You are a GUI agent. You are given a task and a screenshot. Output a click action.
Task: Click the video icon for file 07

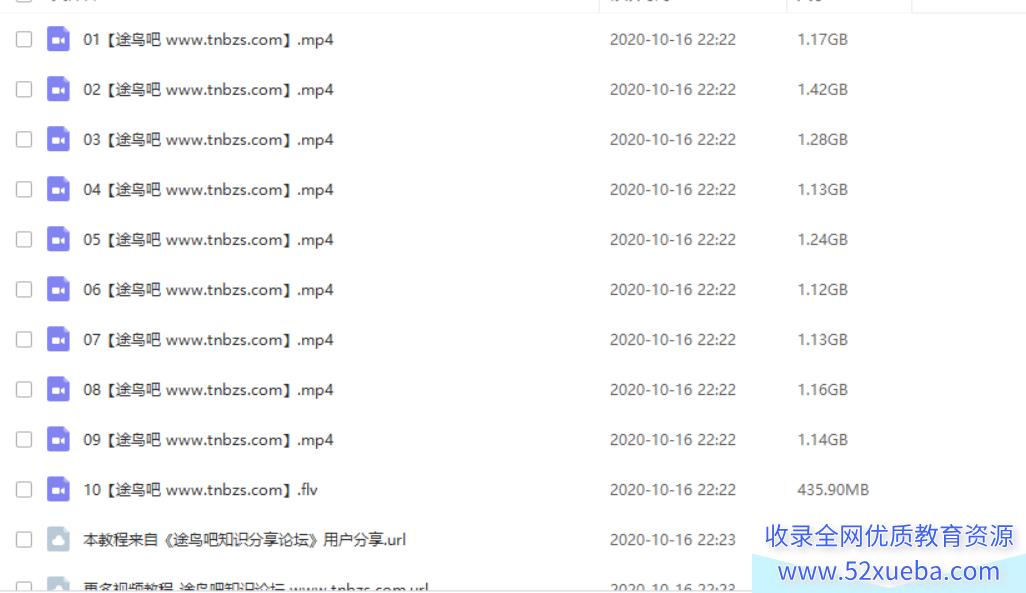pyautogui.click(x=58, y=340)
